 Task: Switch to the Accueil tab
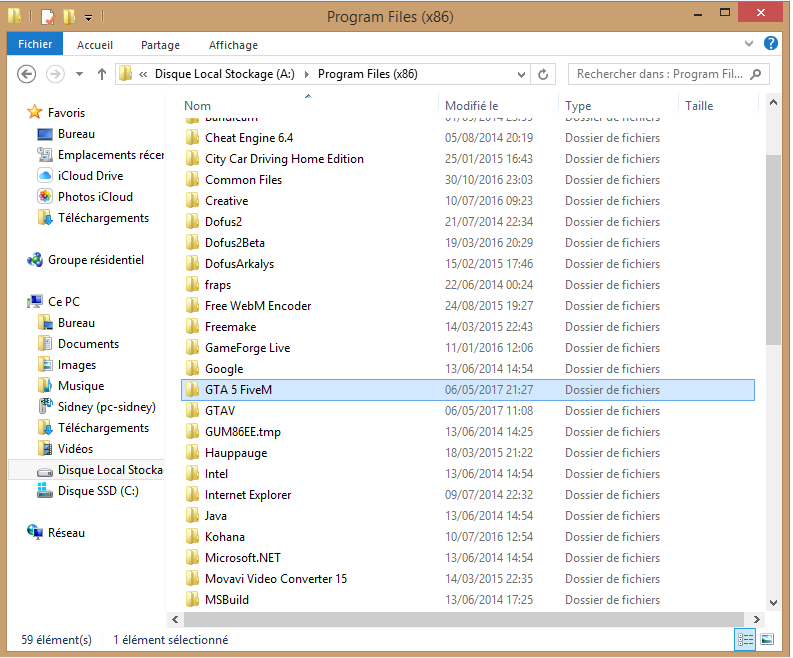(95, 45)
